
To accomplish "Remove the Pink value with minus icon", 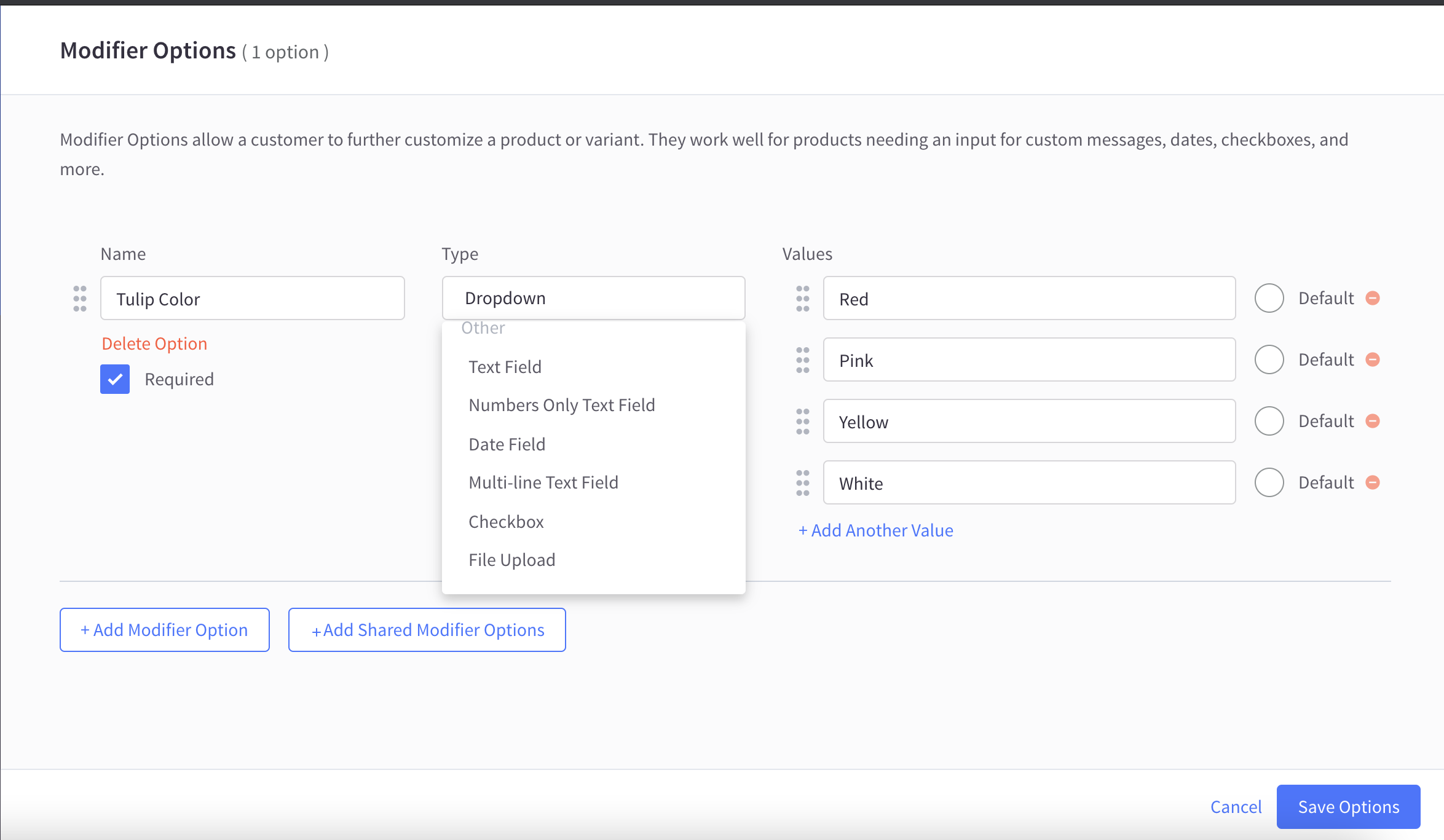I will tap(1373, 359).
